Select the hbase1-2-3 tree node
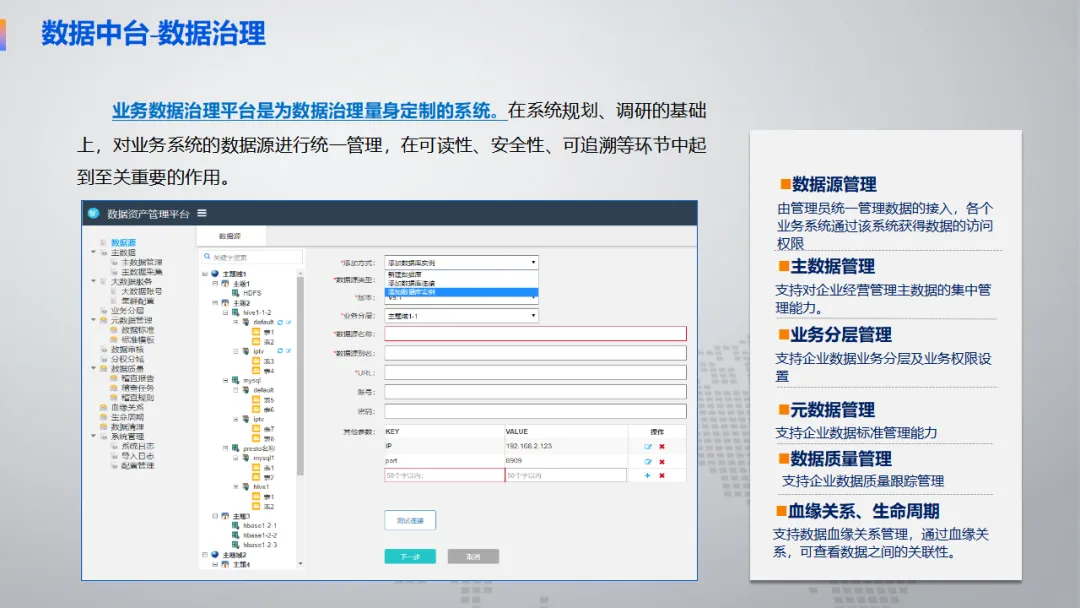The image size is (1080, 608). tap(260, 545)
